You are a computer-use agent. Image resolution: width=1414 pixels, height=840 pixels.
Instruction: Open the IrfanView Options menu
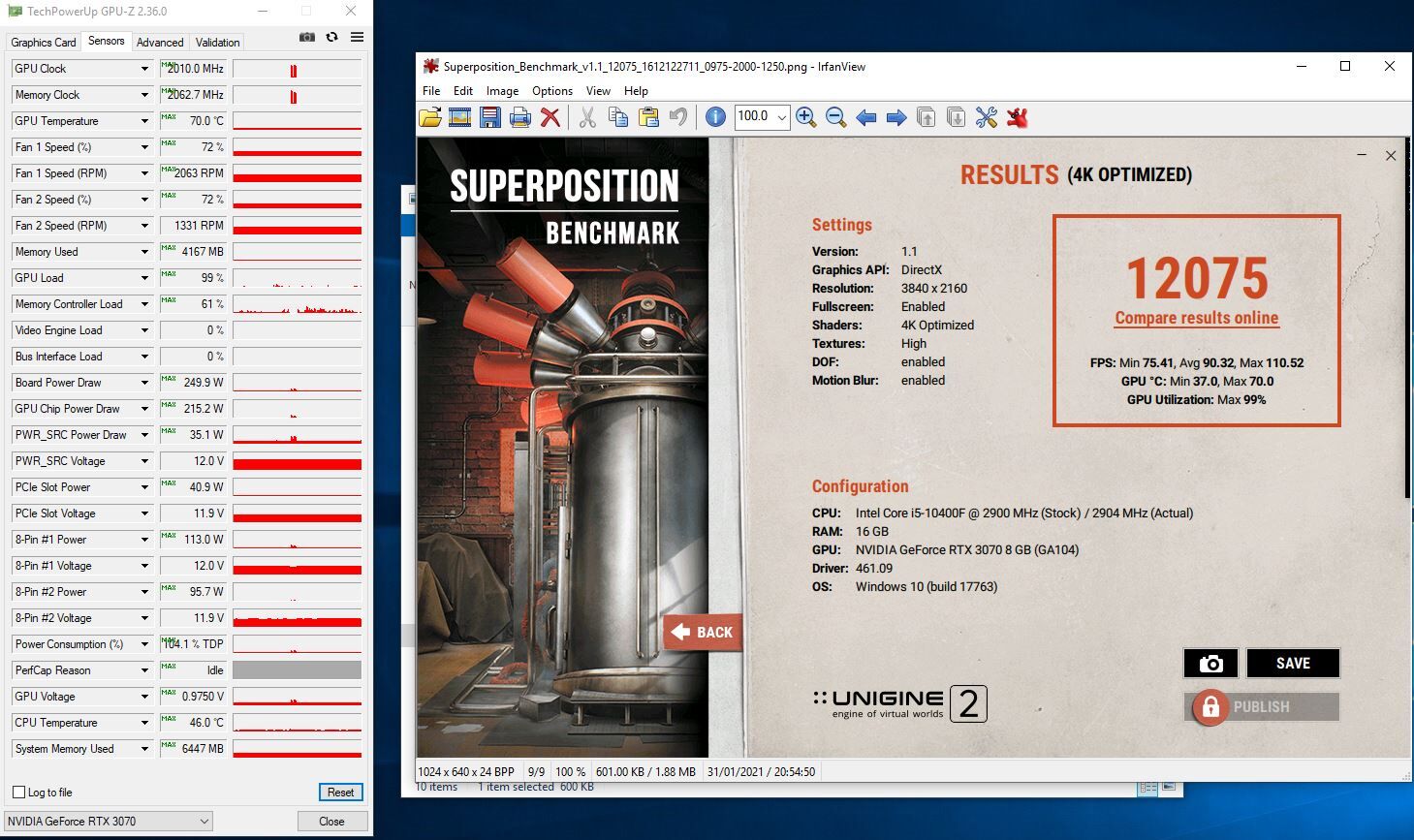point(552,91)
